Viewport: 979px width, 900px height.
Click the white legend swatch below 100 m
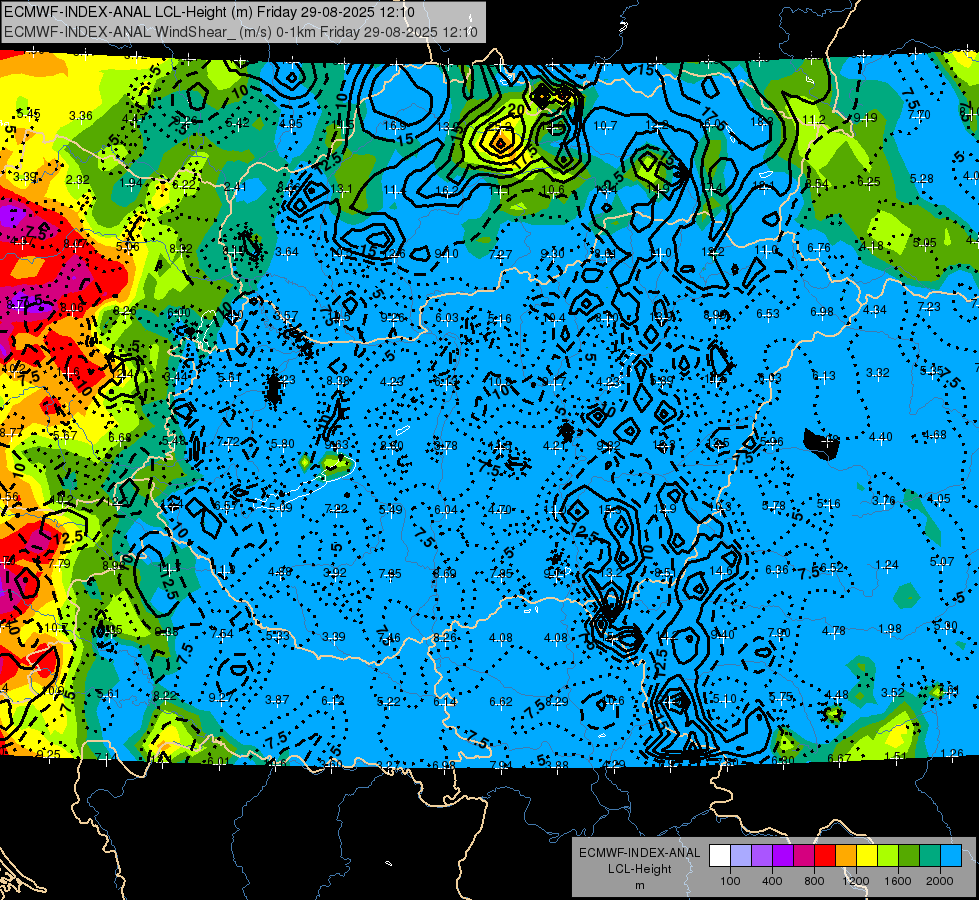720,856
